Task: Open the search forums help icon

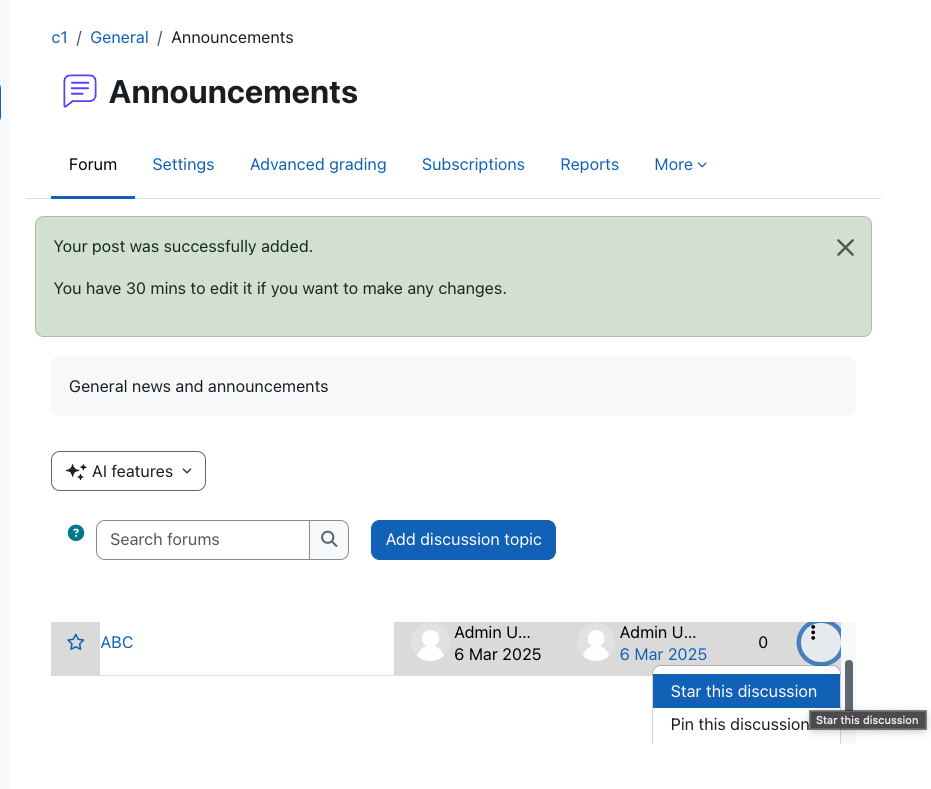Action: tap(76, 533)
